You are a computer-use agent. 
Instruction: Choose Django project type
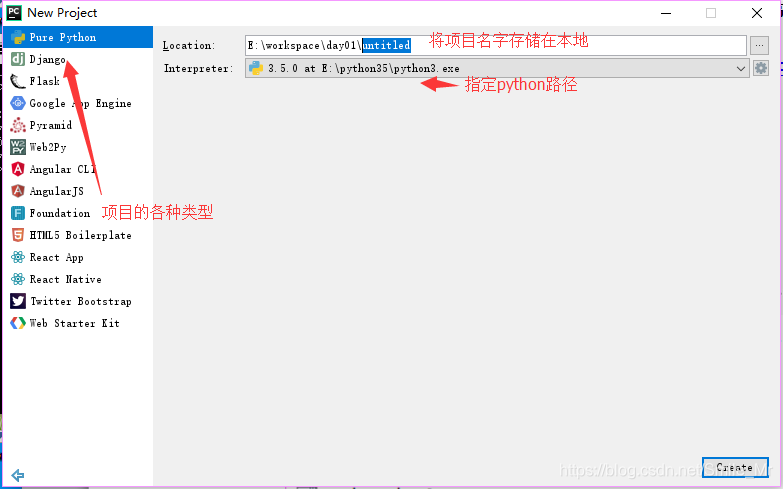[78, 59]
